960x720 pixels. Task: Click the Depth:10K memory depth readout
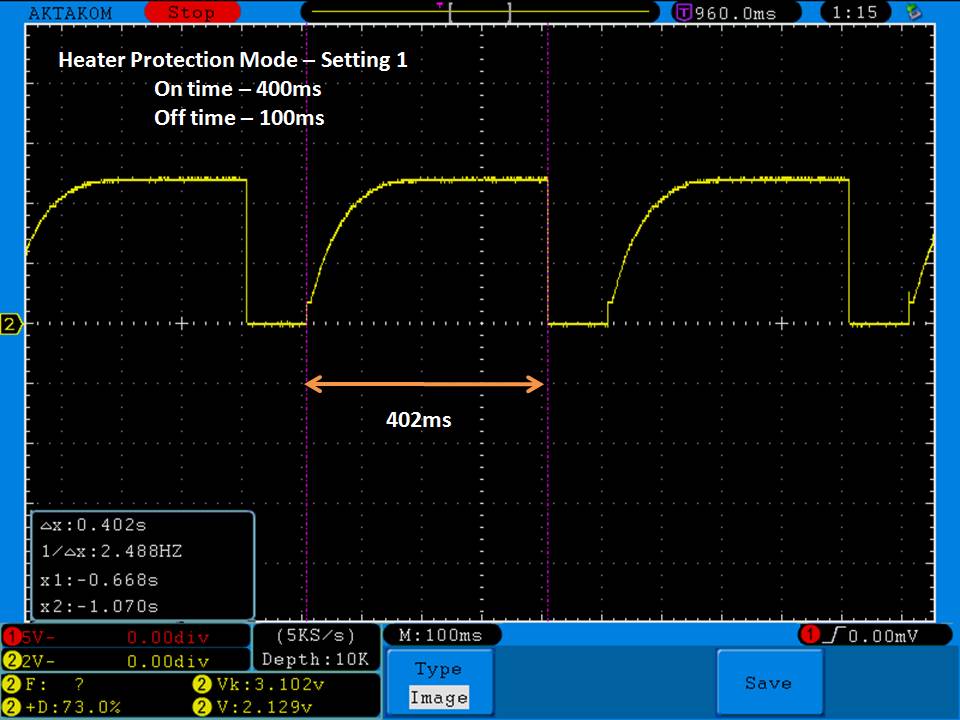(315, 659)
